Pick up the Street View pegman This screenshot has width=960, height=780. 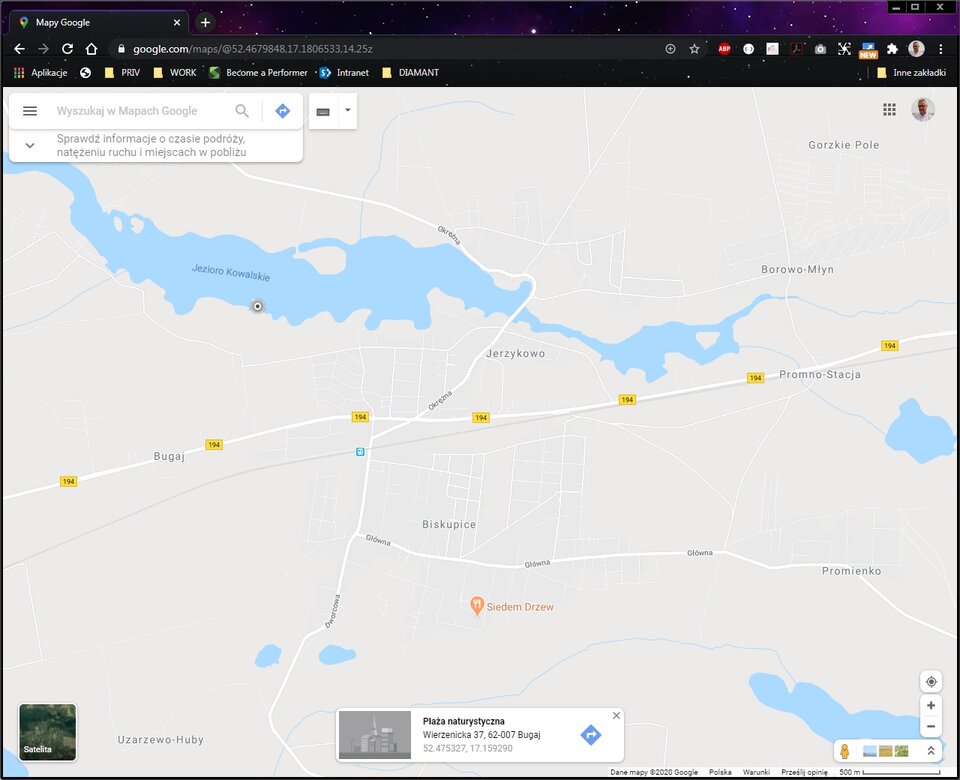[x=845, y=751]
